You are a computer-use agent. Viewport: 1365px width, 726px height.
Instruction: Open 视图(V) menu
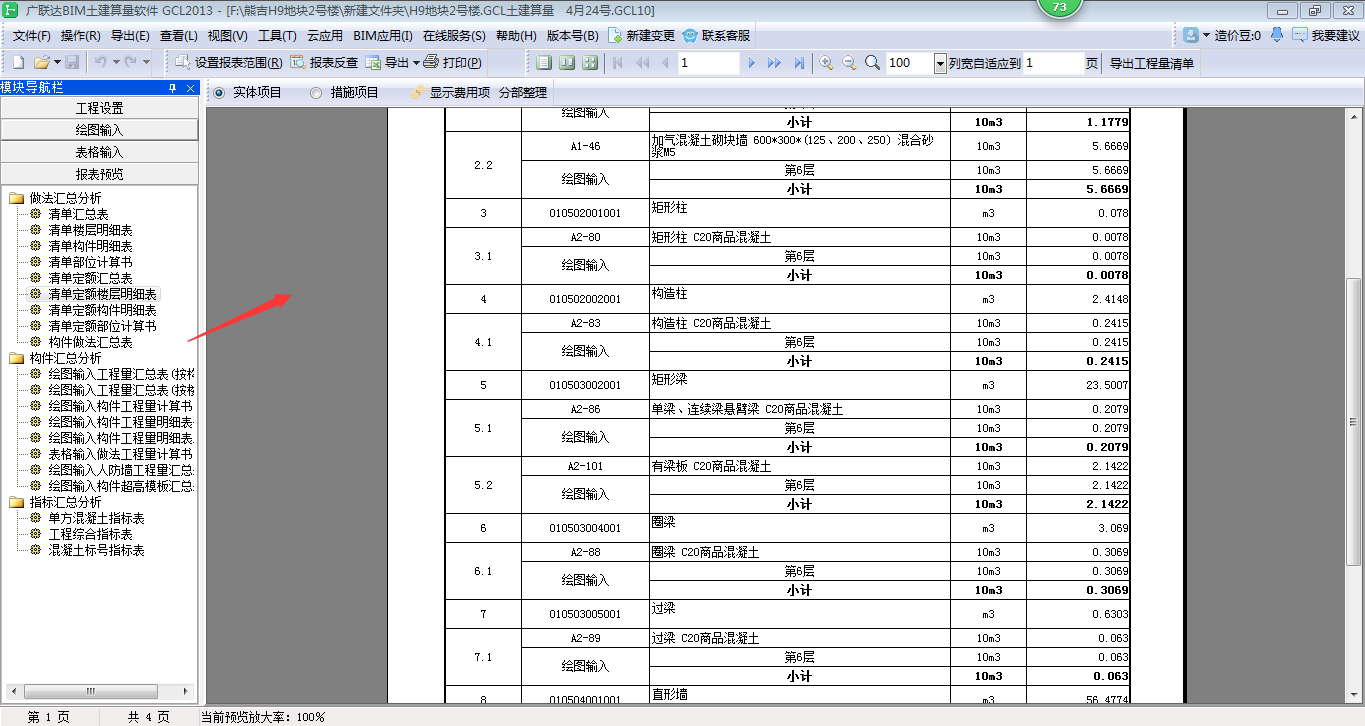[x=227, y=35]
